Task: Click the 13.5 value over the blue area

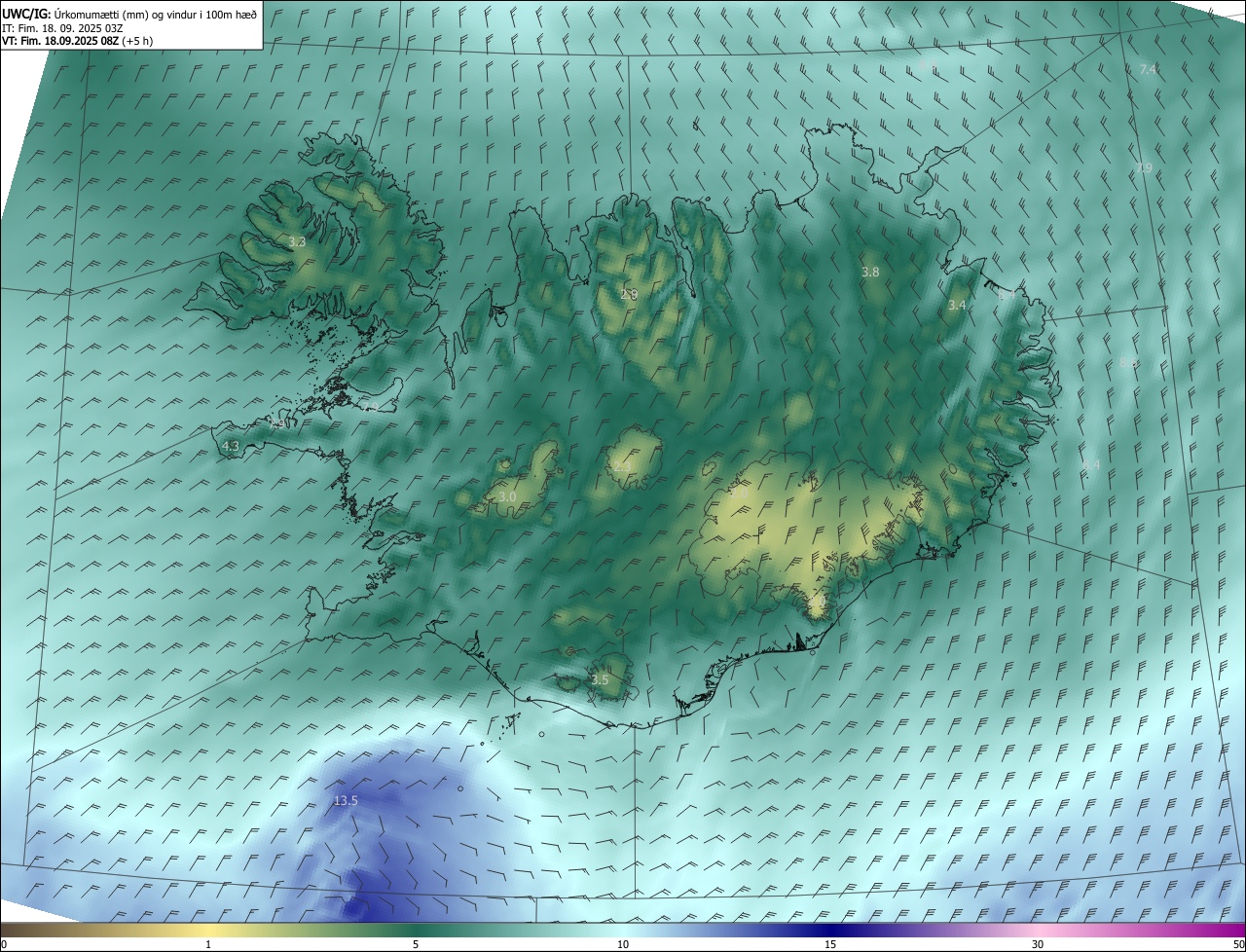Action: 346,801
